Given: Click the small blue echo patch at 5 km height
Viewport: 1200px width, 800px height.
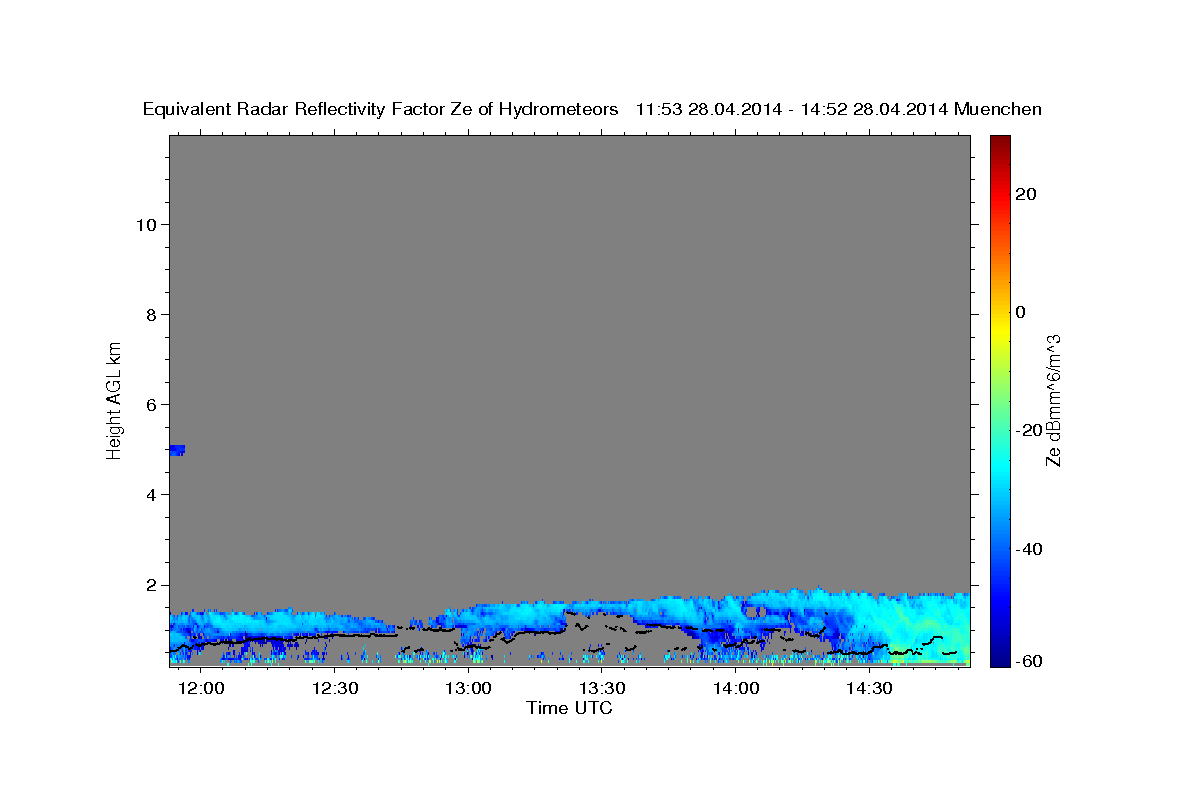Looking at the screenshot, I should coord(177,450).
